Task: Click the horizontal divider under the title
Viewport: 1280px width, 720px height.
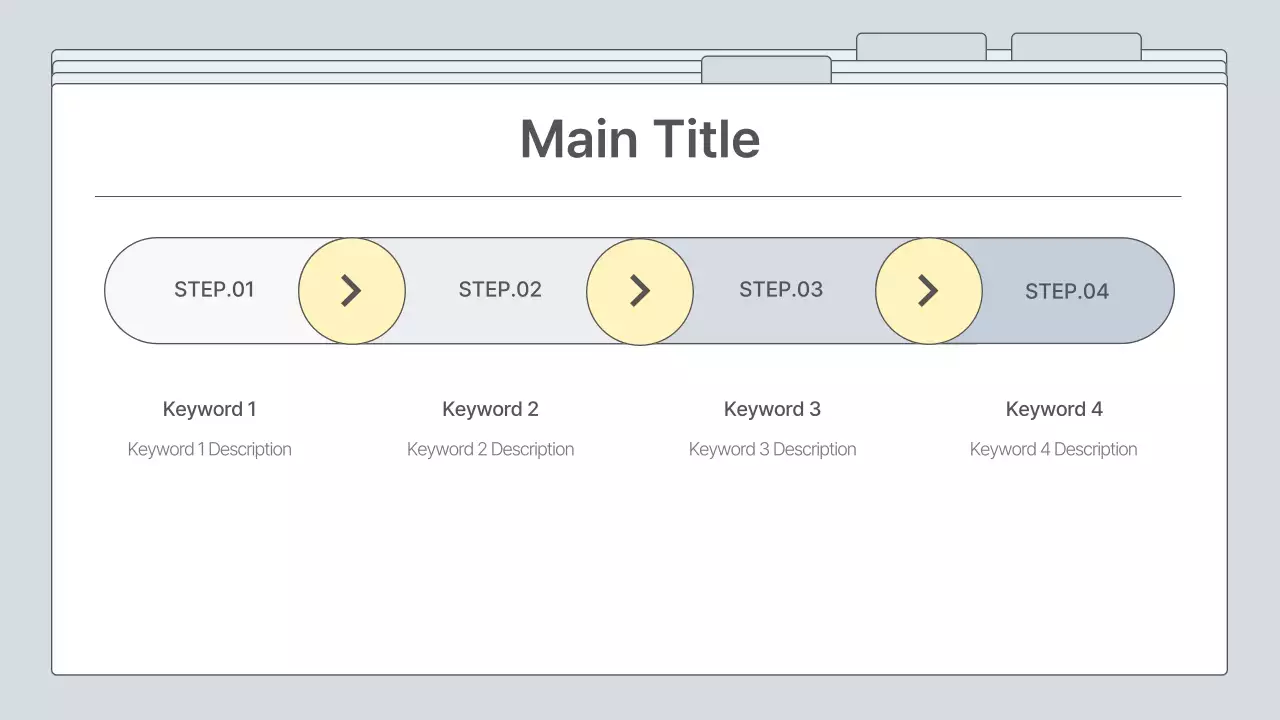Action: pyautogui.click(x=638, y=197)
